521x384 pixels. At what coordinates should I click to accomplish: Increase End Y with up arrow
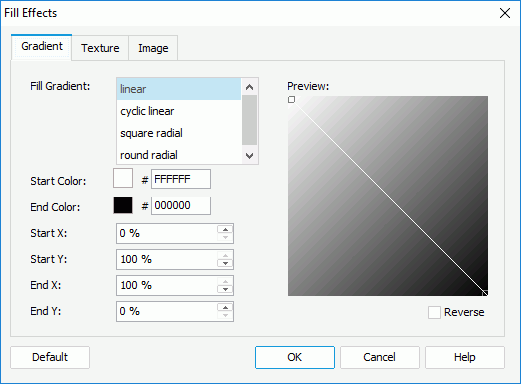tap(225, 307)
